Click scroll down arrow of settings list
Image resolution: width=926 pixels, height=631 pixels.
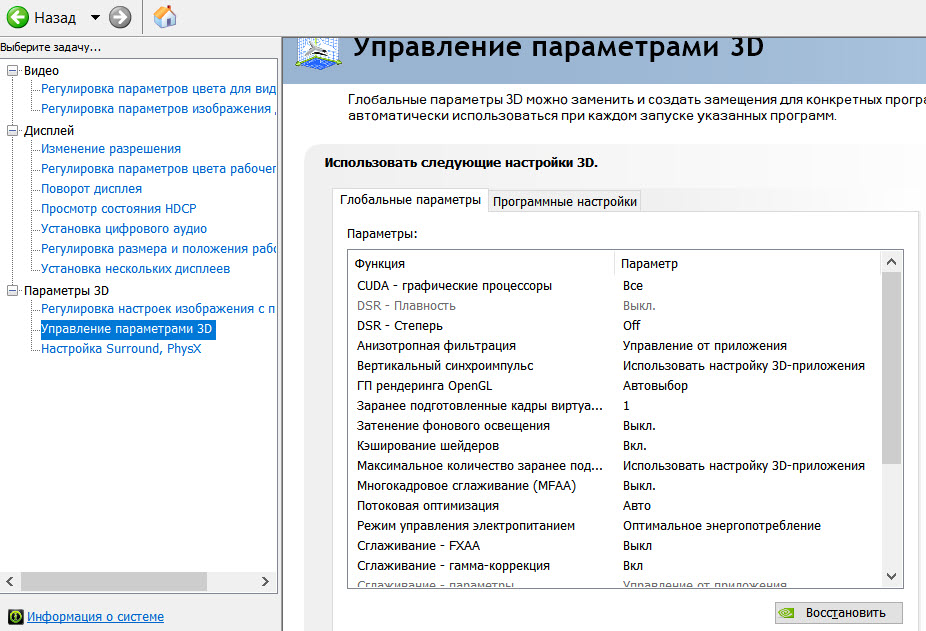pyautogui.click(x=892, y=576)
